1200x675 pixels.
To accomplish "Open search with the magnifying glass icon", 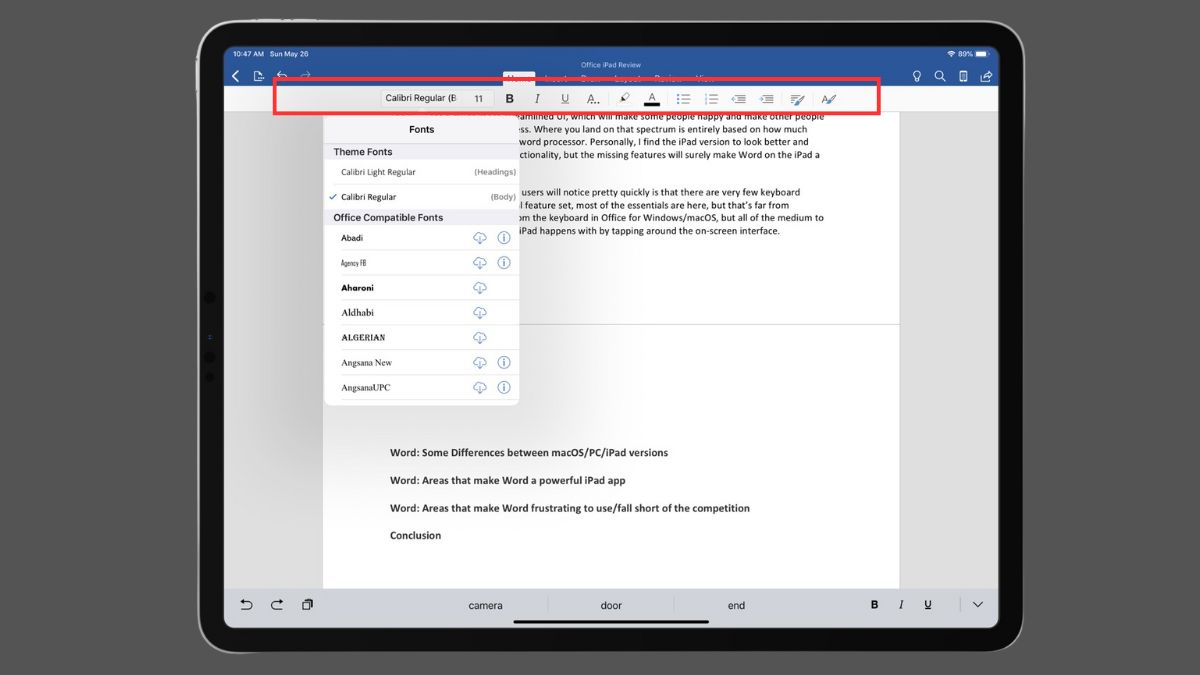I will click(x=940, y=76).
